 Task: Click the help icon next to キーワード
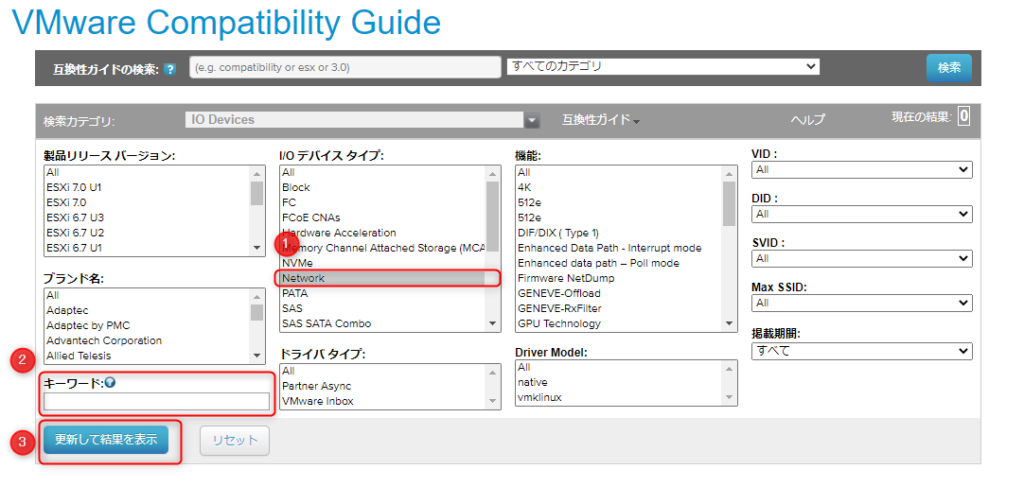(x=110, y=383)
